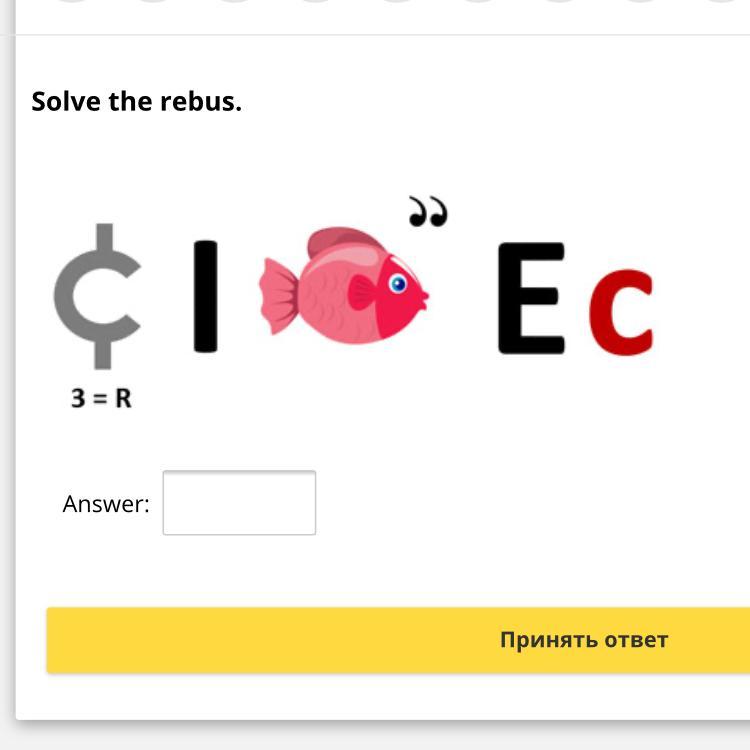Click the large black letter E
Image resolution: width=750 pixels, height=750 pixels.
coord(531,298)
